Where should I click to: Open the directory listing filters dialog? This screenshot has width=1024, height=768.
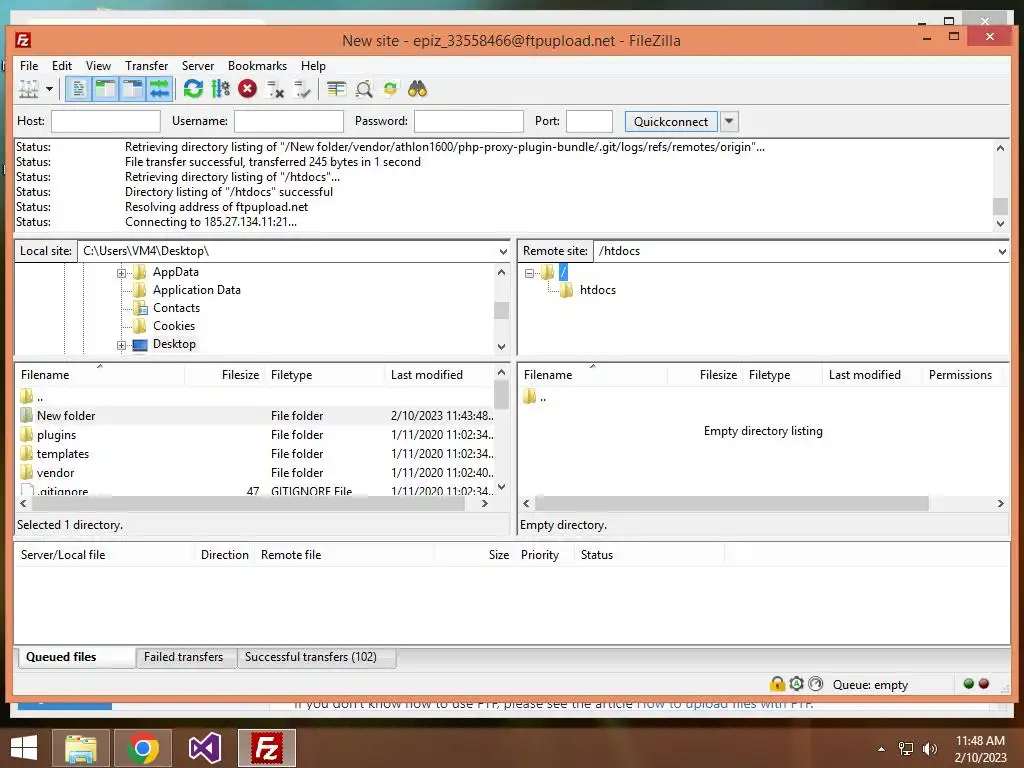(x=336, y=89)
